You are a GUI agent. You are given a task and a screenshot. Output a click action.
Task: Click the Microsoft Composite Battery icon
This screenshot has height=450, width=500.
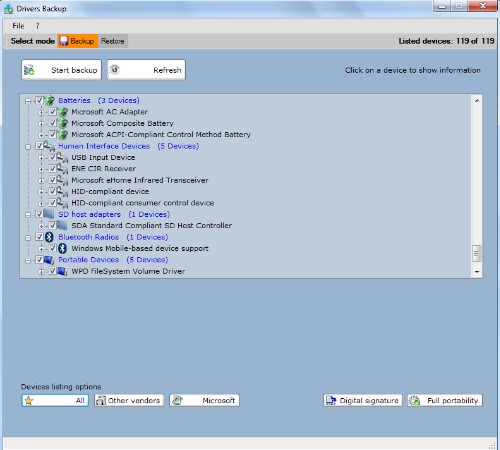tap(63, 123)
